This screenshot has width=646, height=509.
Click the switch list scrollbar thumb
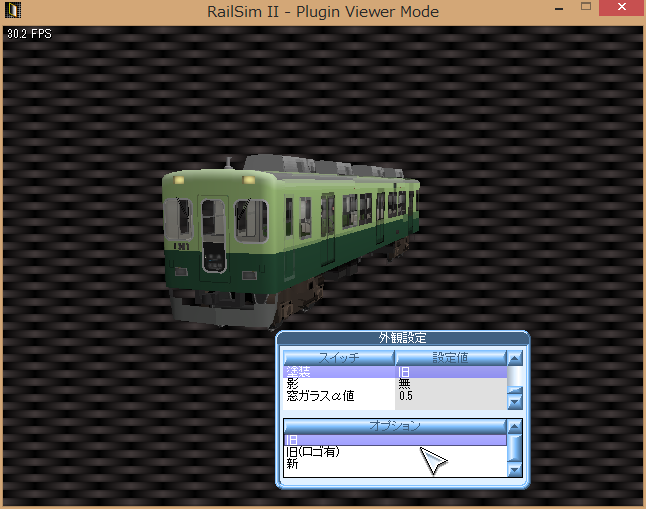pyautogui.click(x=515, y=389)
